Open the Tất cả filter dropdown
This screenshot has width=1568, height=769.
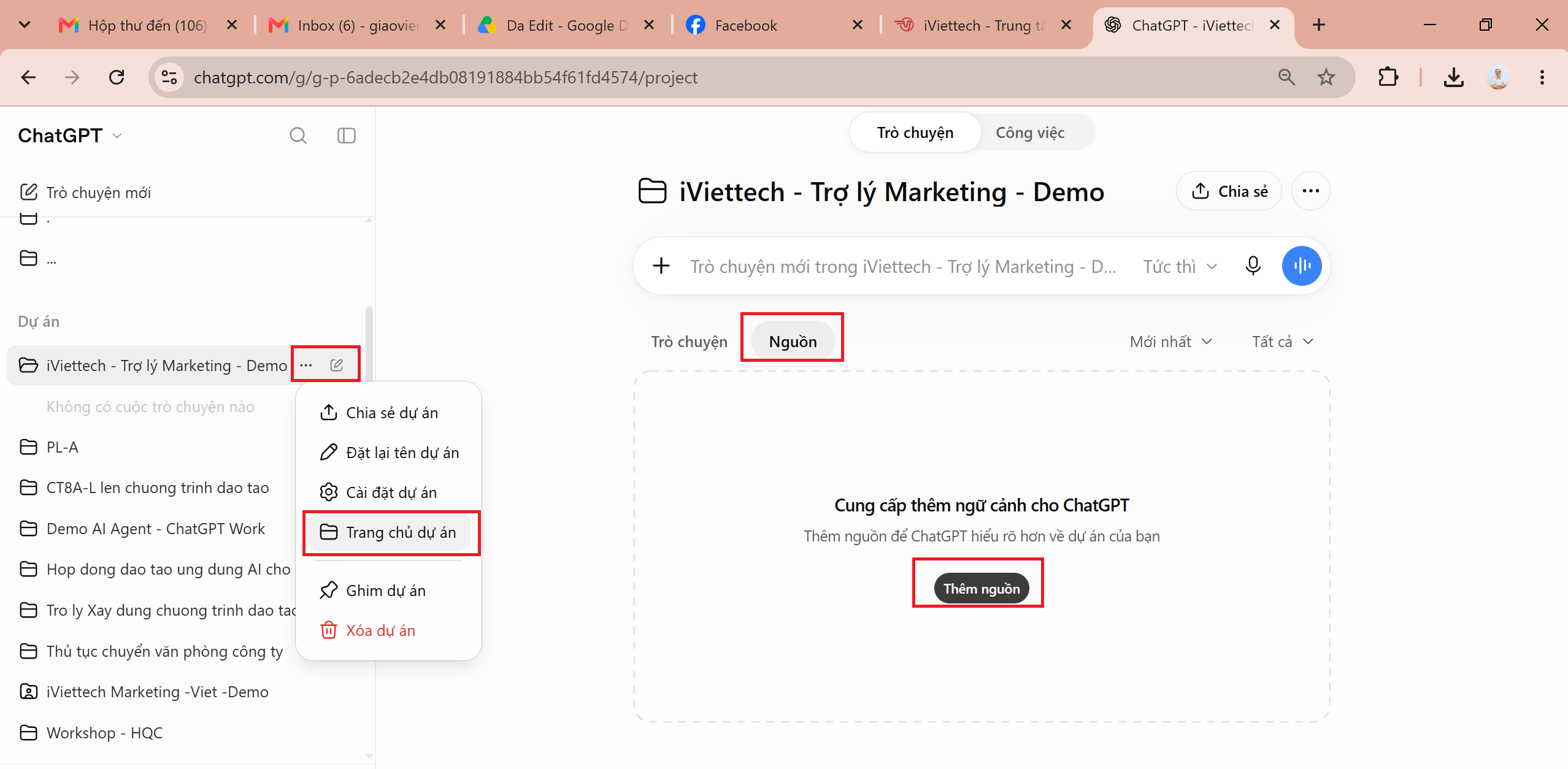pyautogui.click(x=1283, y=342)
